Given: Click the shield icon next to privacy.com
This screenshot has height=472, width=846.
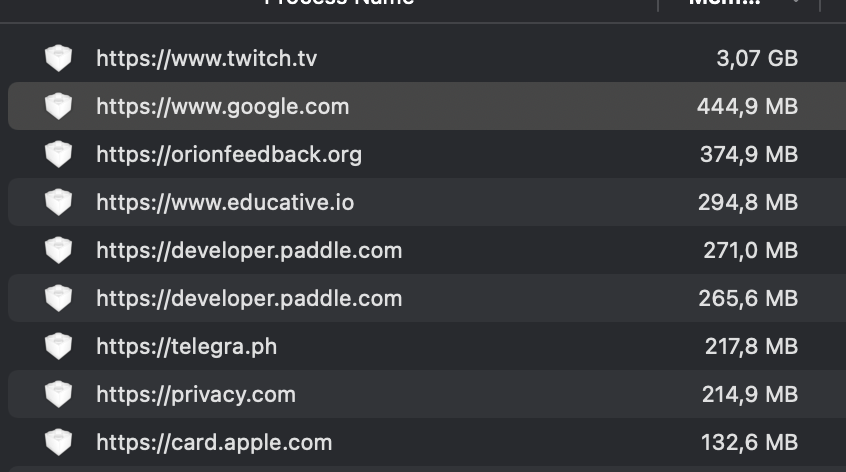Looking at the screenshot, I should 59,394.
